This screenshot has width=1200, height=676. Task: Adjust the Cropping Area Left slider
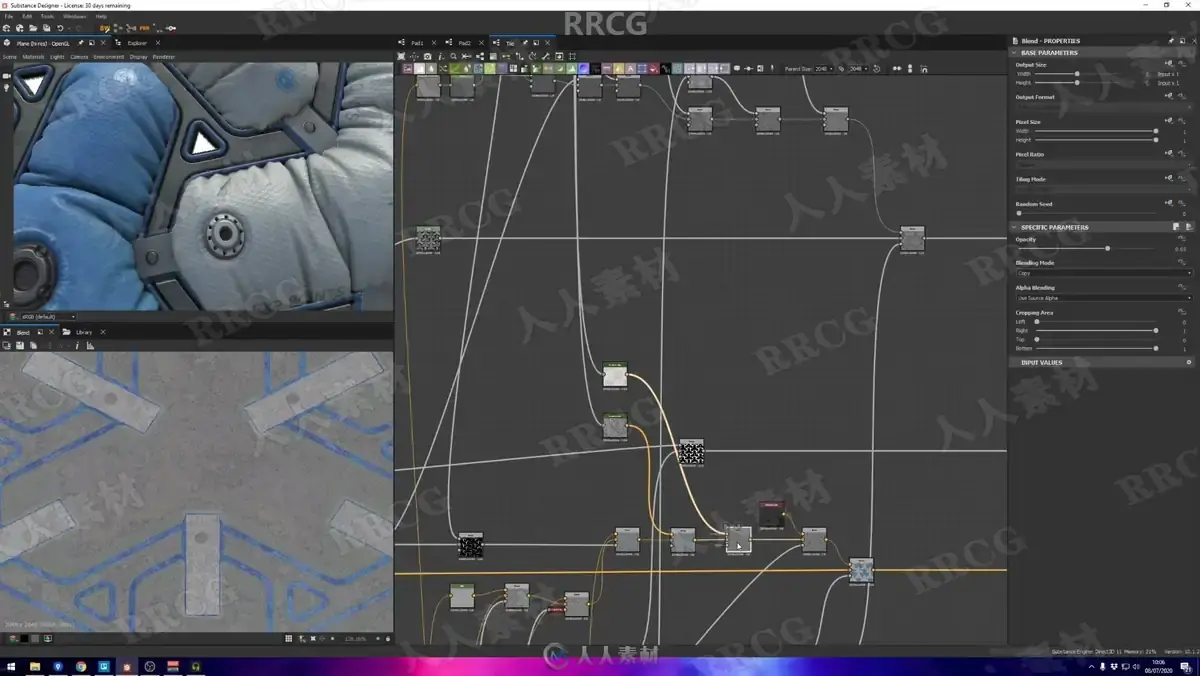[1096, 322]
